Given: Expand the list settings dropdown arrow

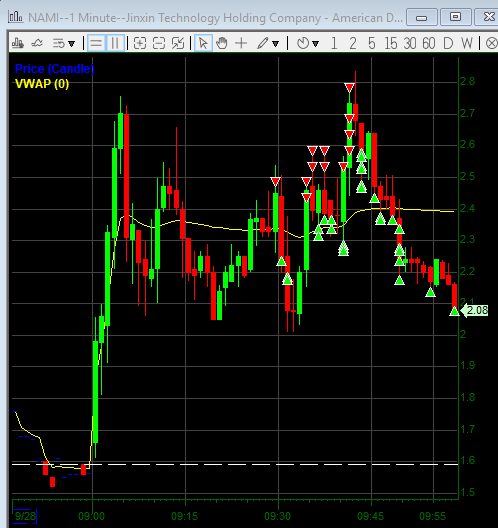Looking at the screenshot, I should pyautogui.click(x=71, y=44).
